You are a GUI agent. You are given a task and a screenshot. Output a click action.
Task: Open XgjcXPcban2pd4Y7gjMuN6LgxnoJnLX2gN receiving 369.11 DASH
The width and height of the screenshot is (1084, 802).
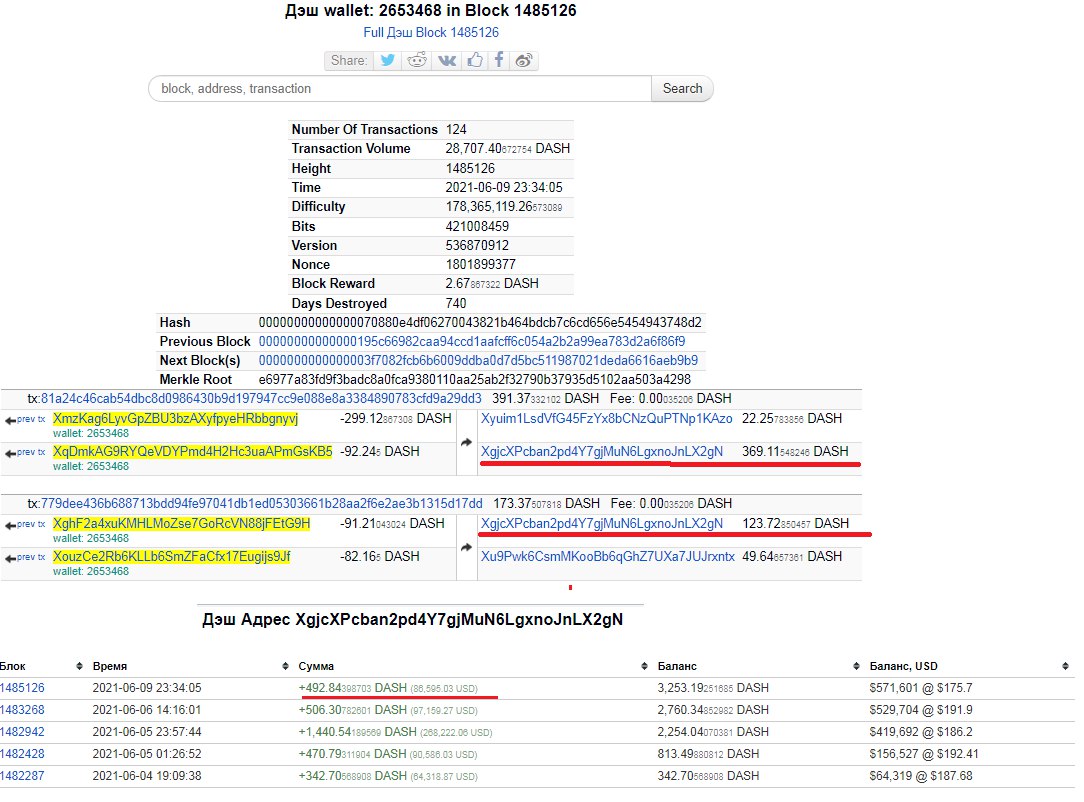pyautogui.click(x=601, y=451)
